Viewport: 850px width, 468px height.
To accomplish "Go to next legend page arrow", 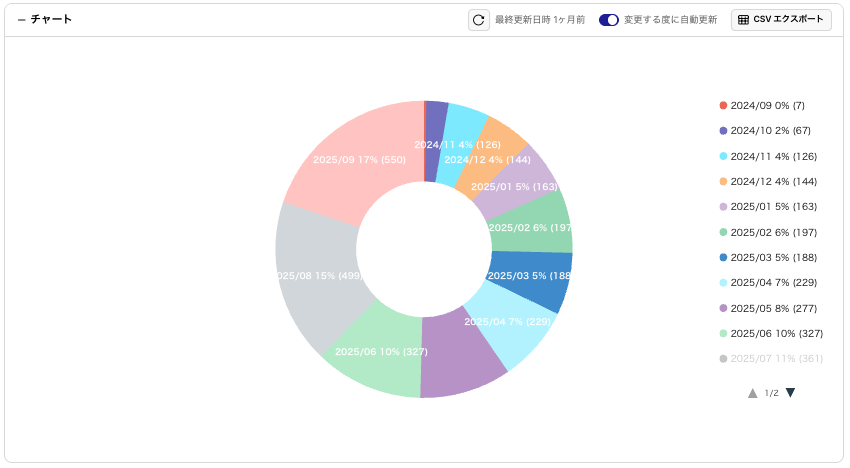I will click(x=790, y=393).
